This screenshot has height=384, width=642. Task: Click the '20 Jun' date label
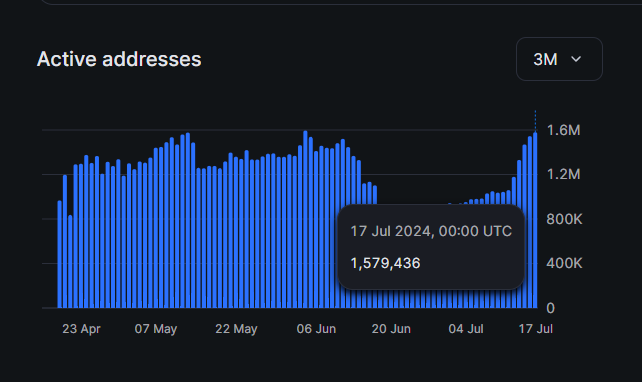[x=391, y=329]
